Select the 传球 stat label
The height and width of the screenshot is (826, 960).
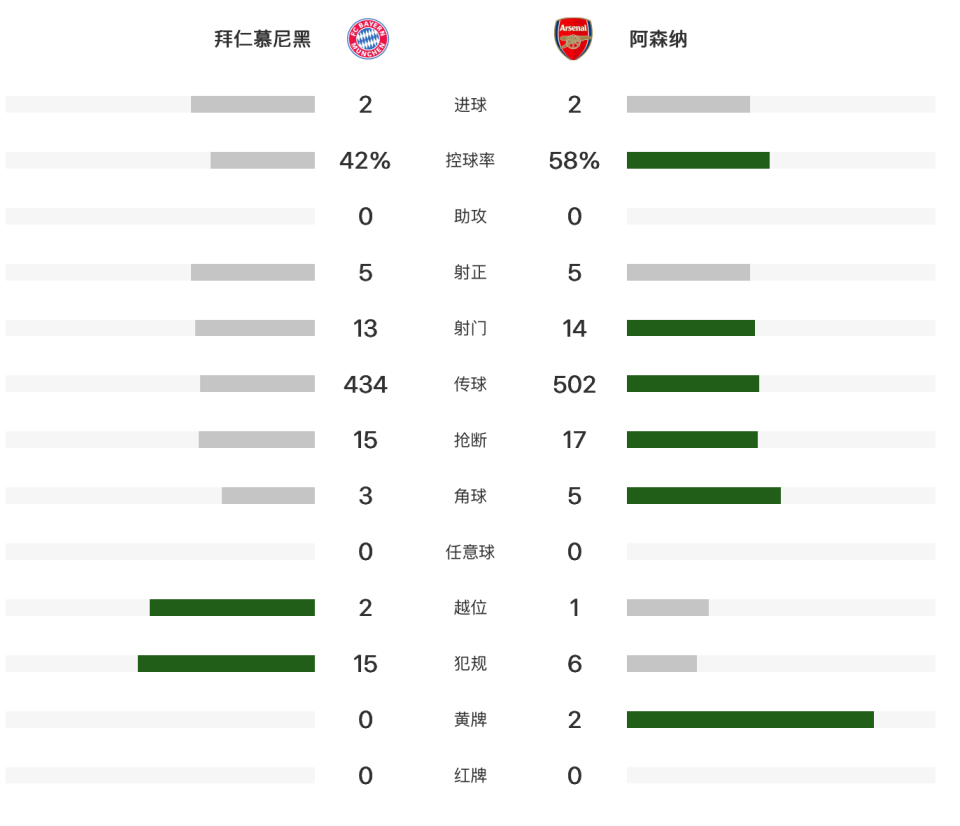470,384
